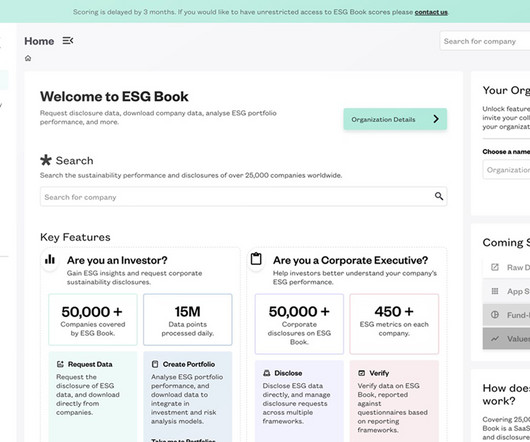This screenshot has height=442, width=530.
Task: Click the Home page title
Action: click(39, 41)
